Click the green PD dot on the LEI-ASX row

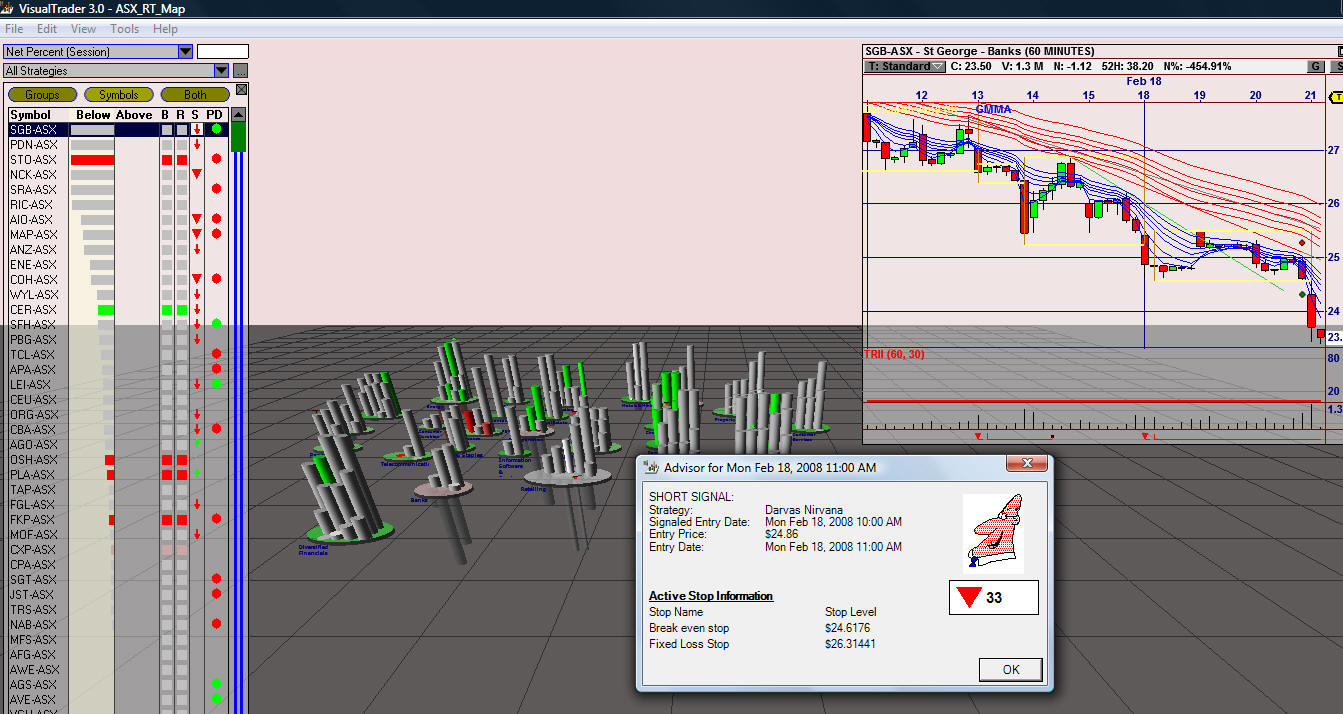tap(216, 384)
